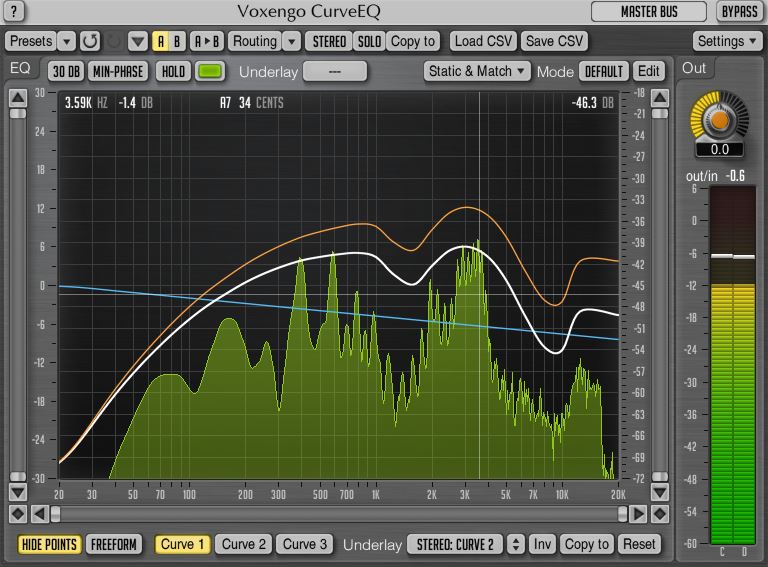The width and height of the screenshot is (768, 567).
Task: Click the DEFAULT spectrum mode selector
Action: (604, 71)
